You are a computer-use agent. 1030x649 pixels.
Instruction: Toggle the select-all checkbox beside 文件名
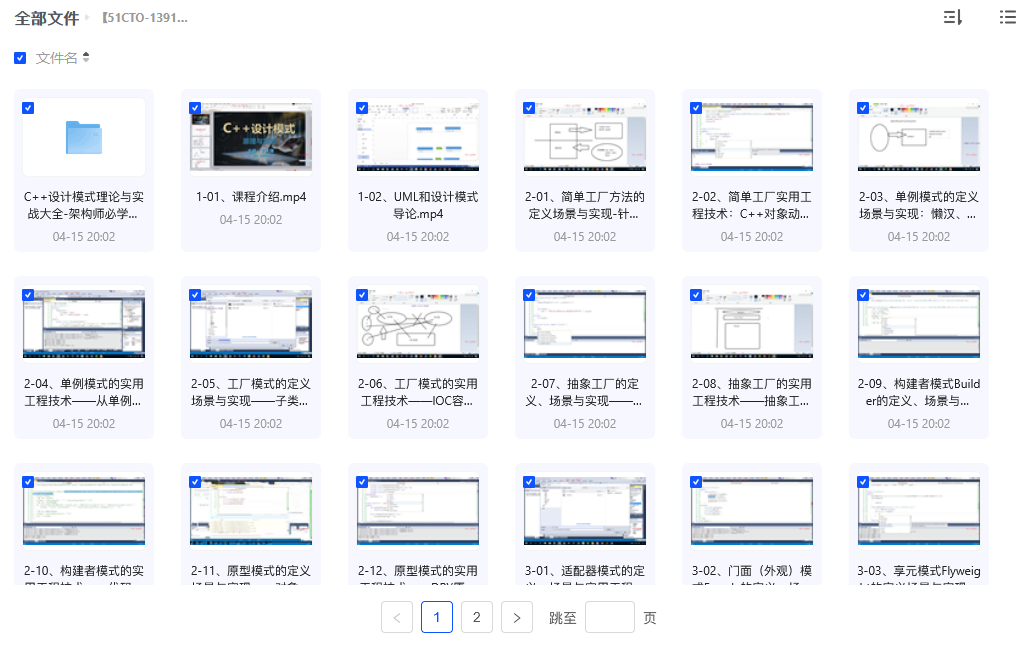click(x=20, y=58)
